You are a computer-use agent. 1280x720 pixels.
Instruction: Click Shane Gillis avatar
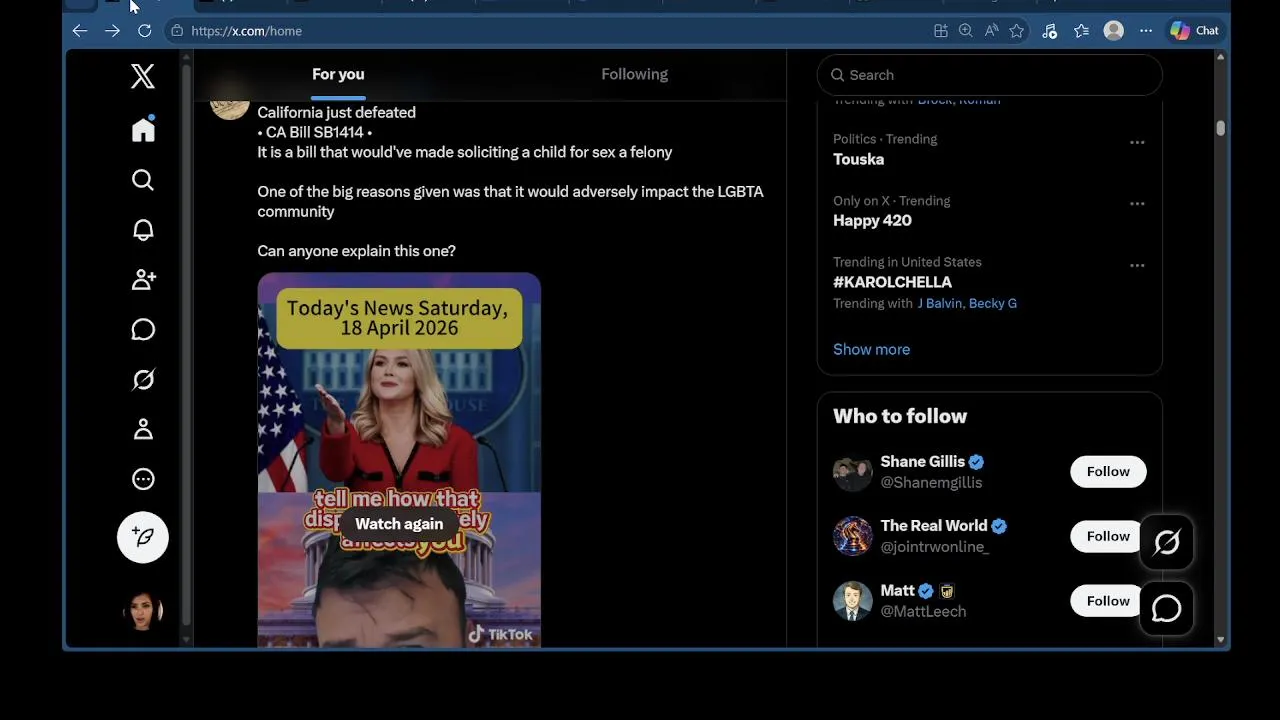pyautogui.click(x=852, y=472)
